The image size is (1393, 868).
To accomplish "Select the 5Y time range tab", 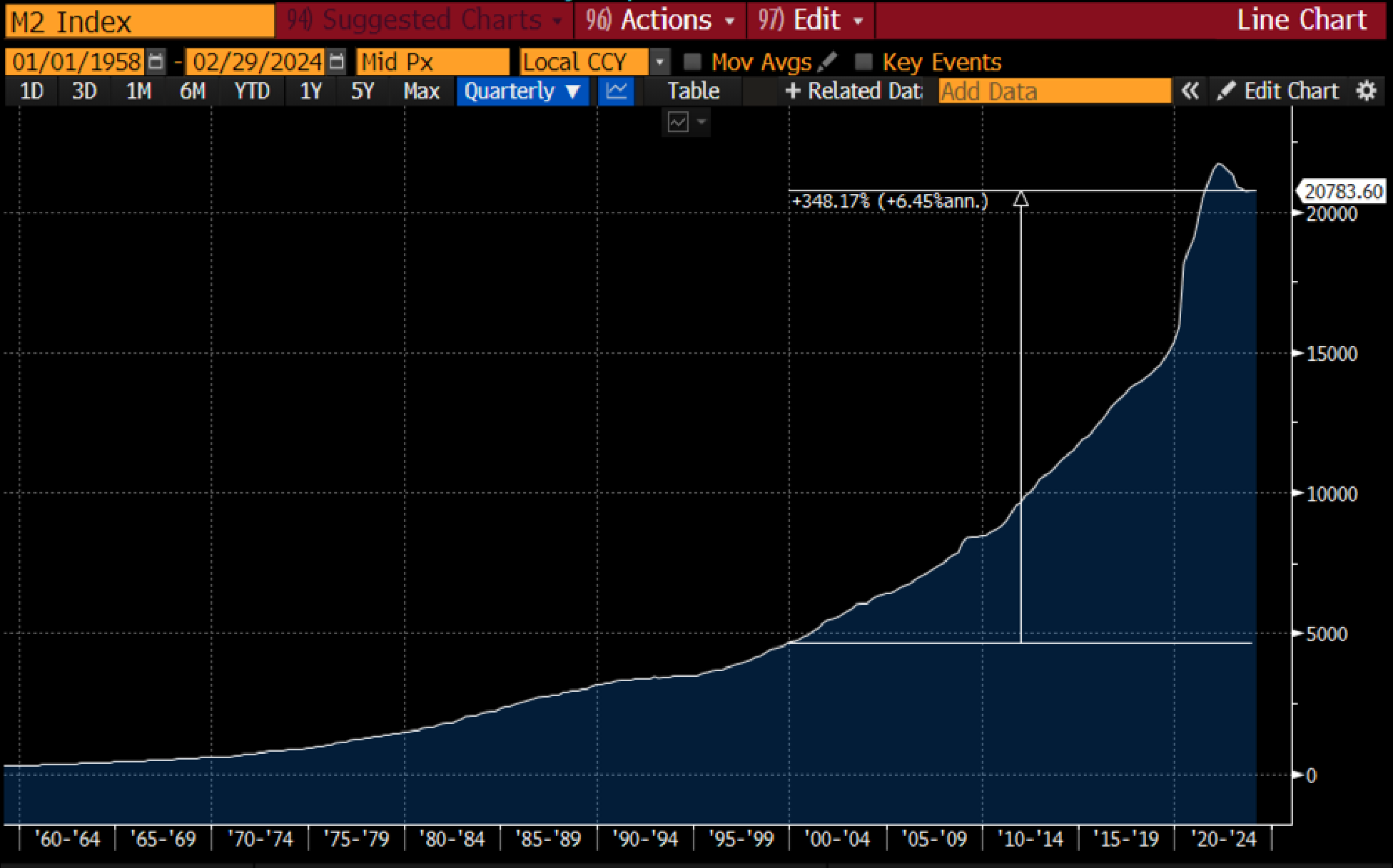I will (363, 91).
